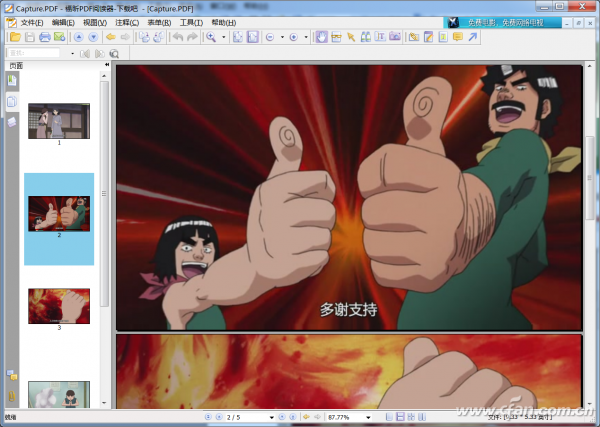
Task: Add a yellow note comment
Action: tap(458, 37)
